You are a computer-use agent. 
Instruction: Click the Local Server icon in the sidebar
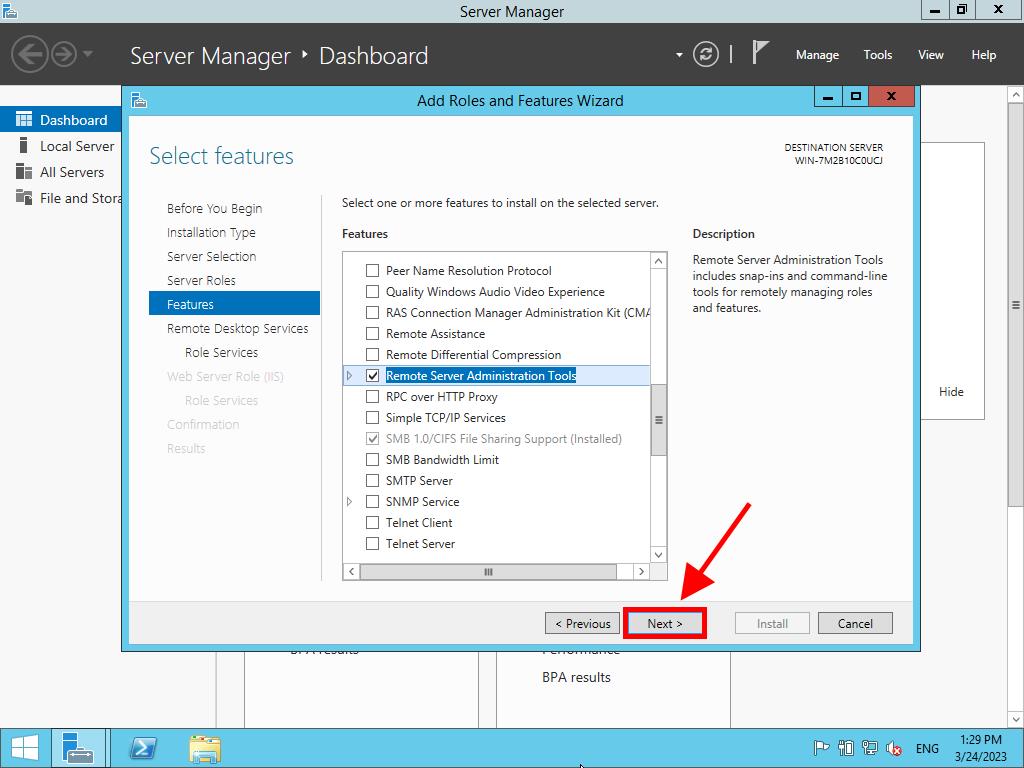click(x=24, y=146)
